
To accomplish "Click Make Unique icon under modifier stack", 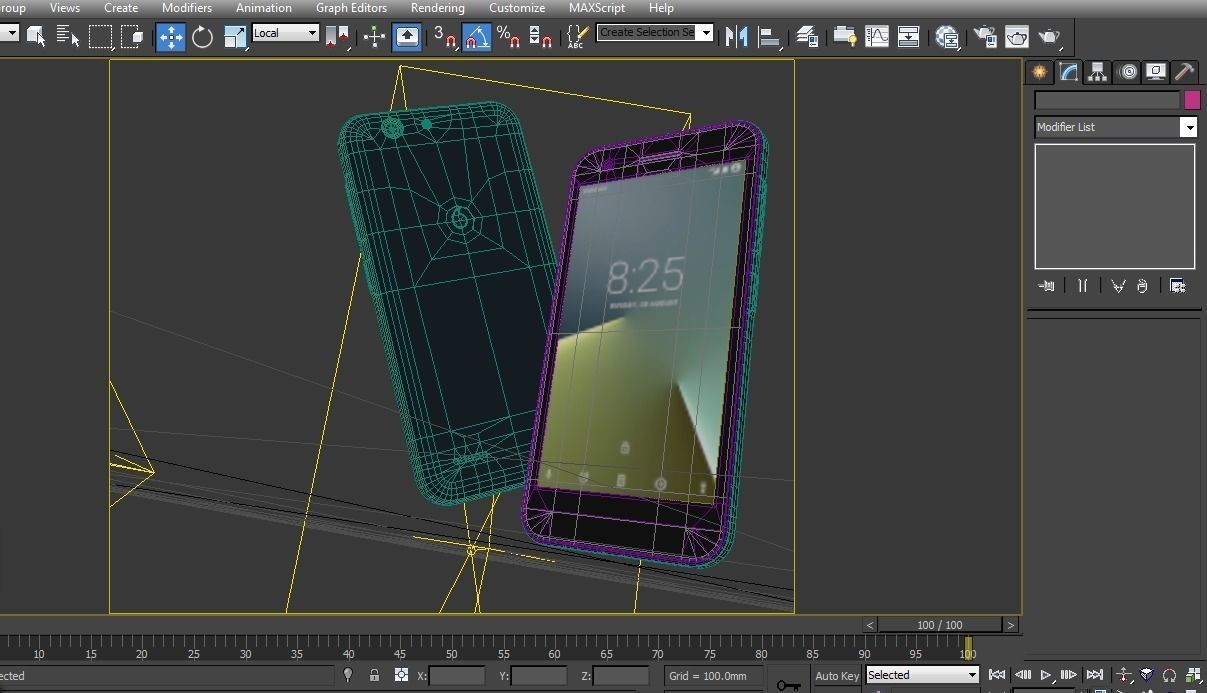I will 1118,286.
